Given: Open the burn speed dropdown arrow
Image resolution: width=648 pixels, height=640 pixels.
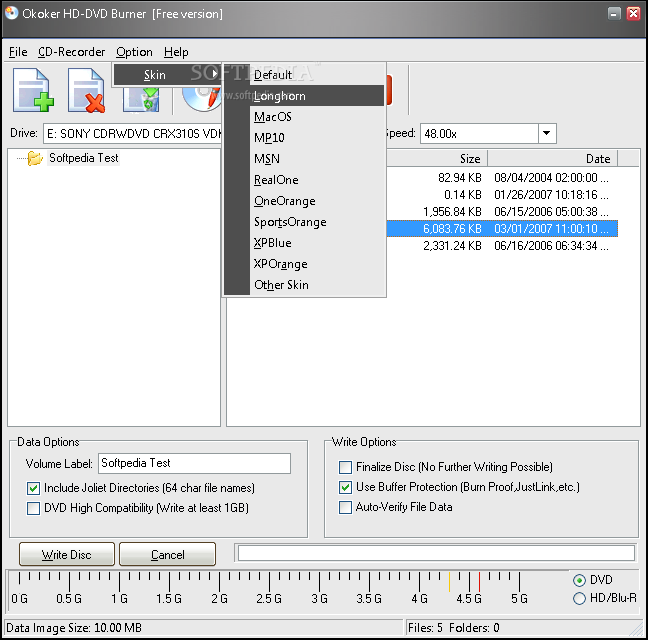Looking at the screenshot, I should 547,133.
